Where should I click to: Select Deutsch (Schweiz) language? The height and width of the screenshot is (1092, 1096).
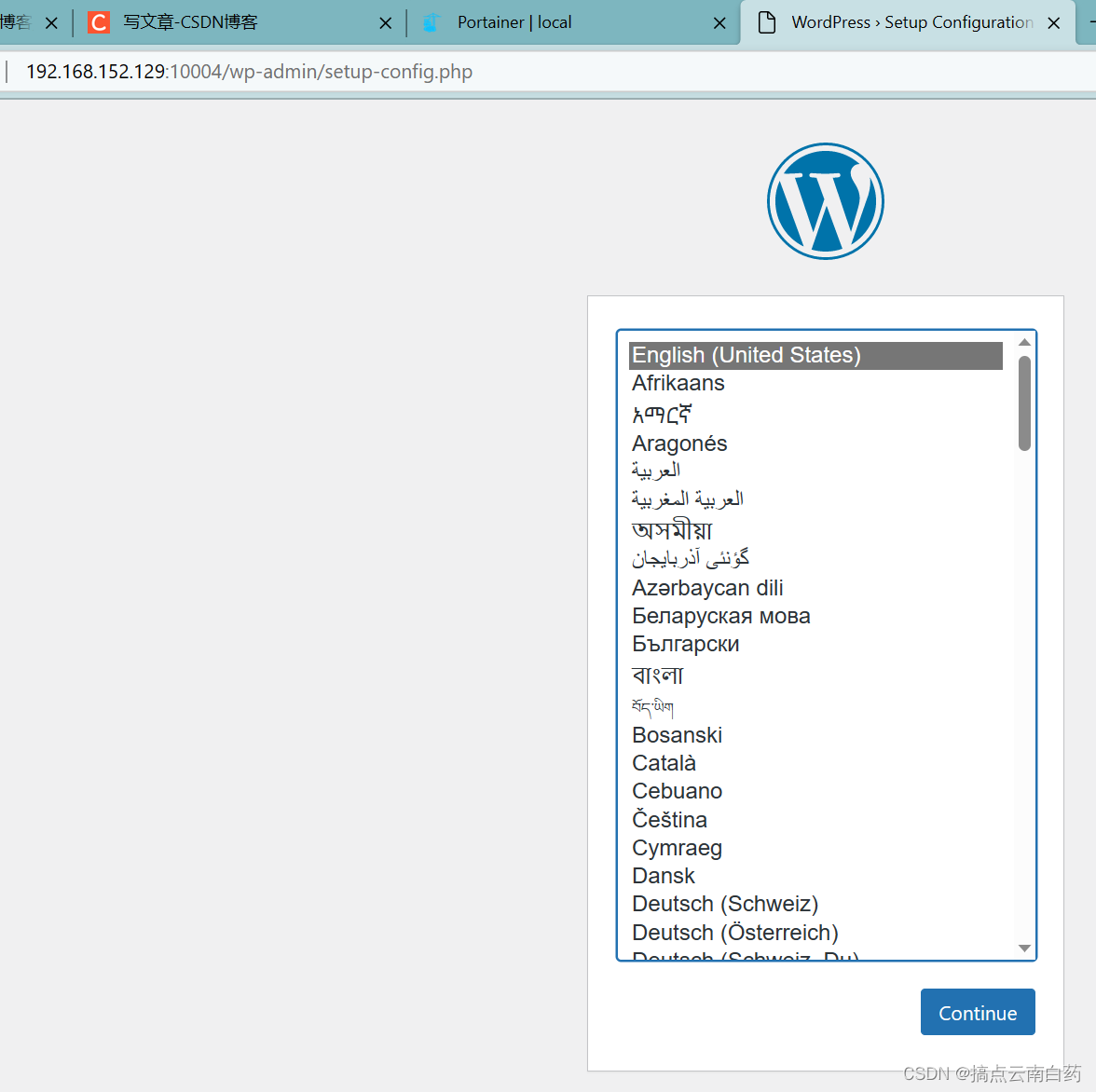pyautogui.click(x=815, y=904)
